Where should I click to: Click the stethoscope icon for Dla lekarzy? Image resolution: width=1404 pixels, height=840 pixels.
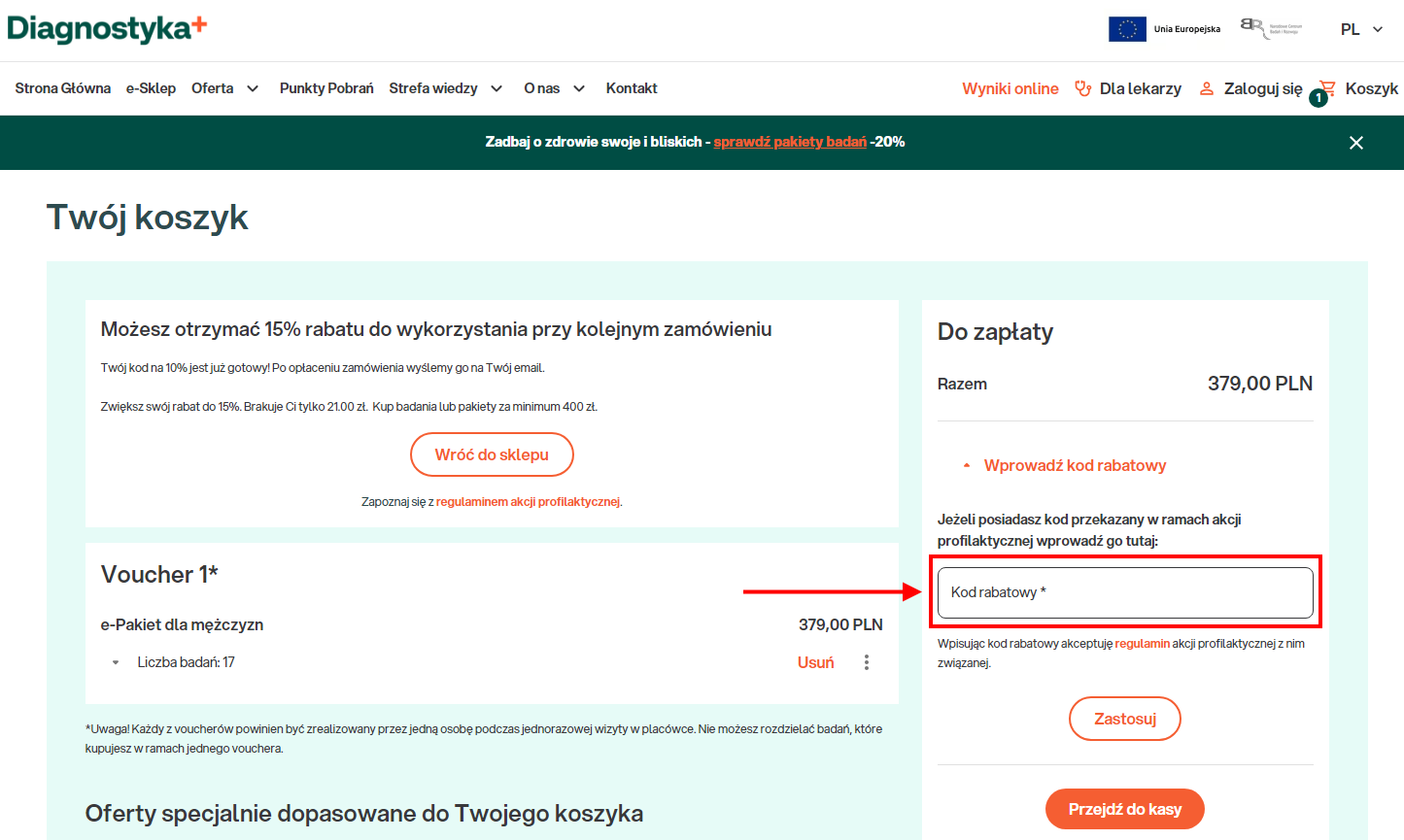(1082, 88)
